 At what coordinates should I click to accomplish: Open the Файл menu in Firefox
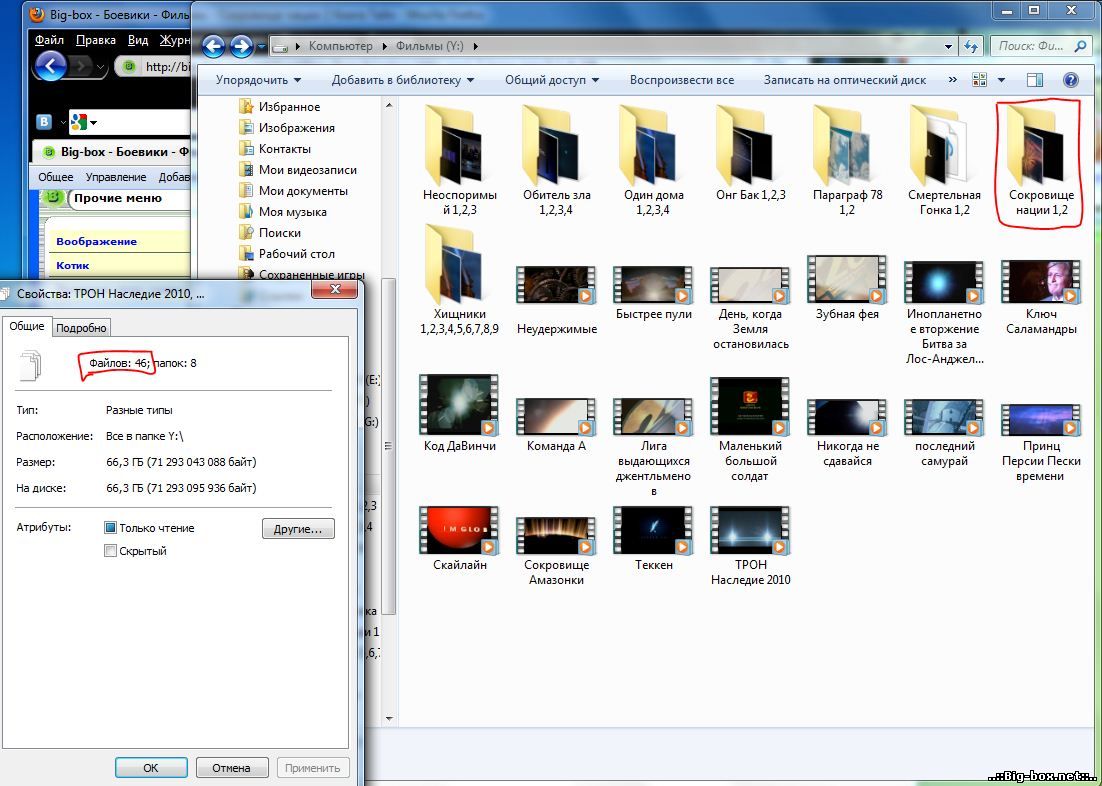point(49,40)
